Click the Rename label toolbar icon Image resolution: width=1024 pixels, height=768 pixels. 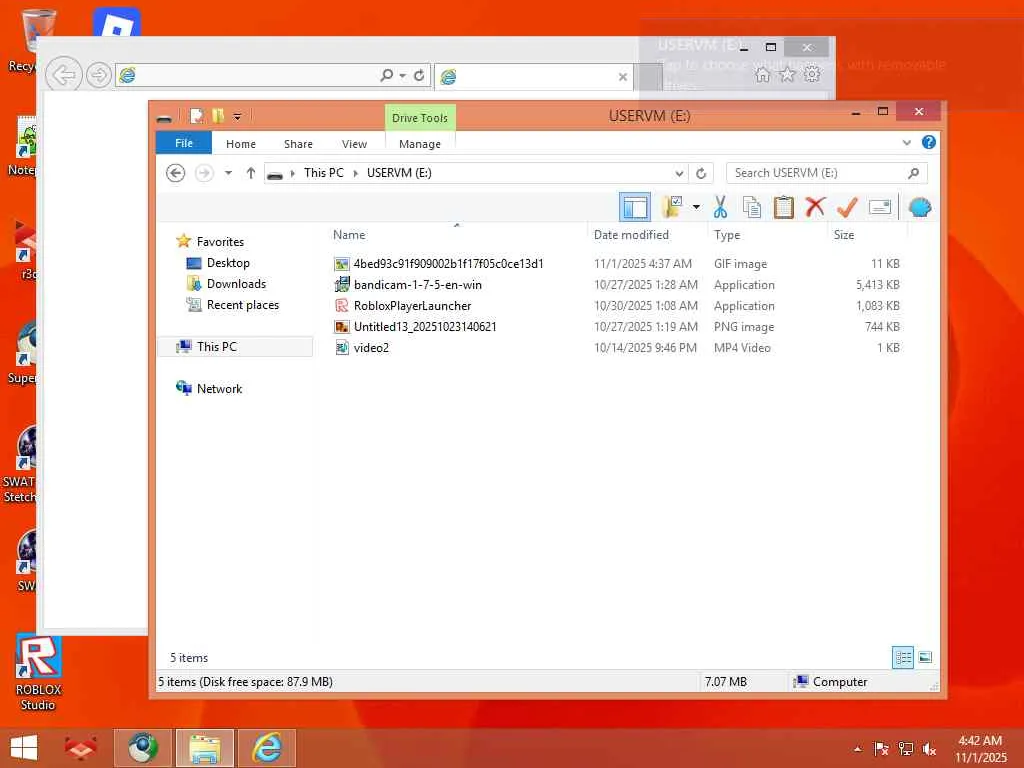click(x=880, y=208)
